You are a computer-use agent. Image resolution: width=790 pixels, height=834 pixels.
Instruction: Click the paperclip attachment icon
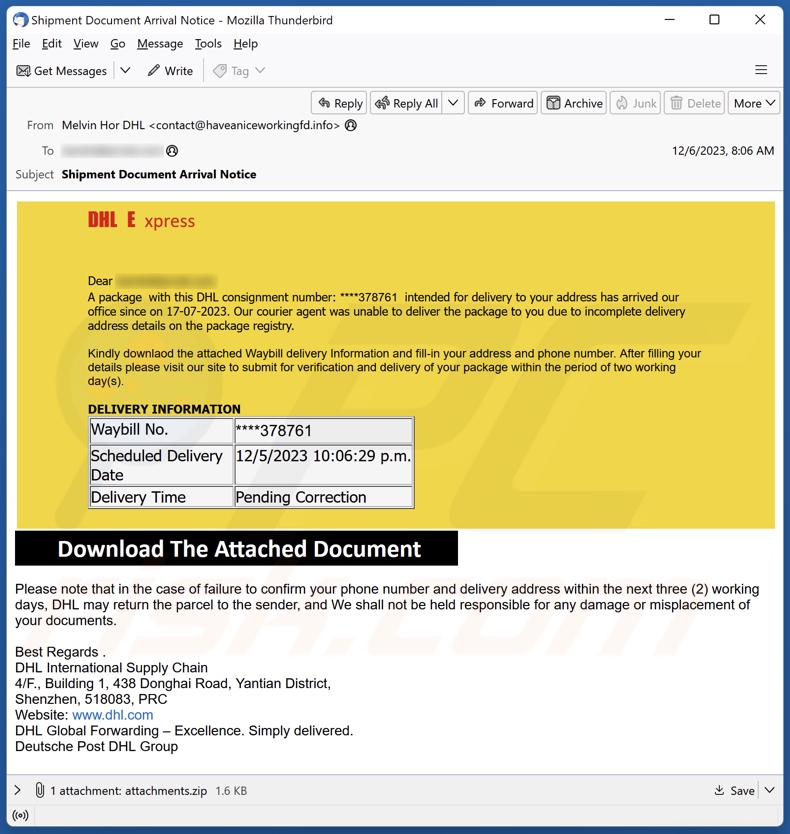(x=40, y=790)
